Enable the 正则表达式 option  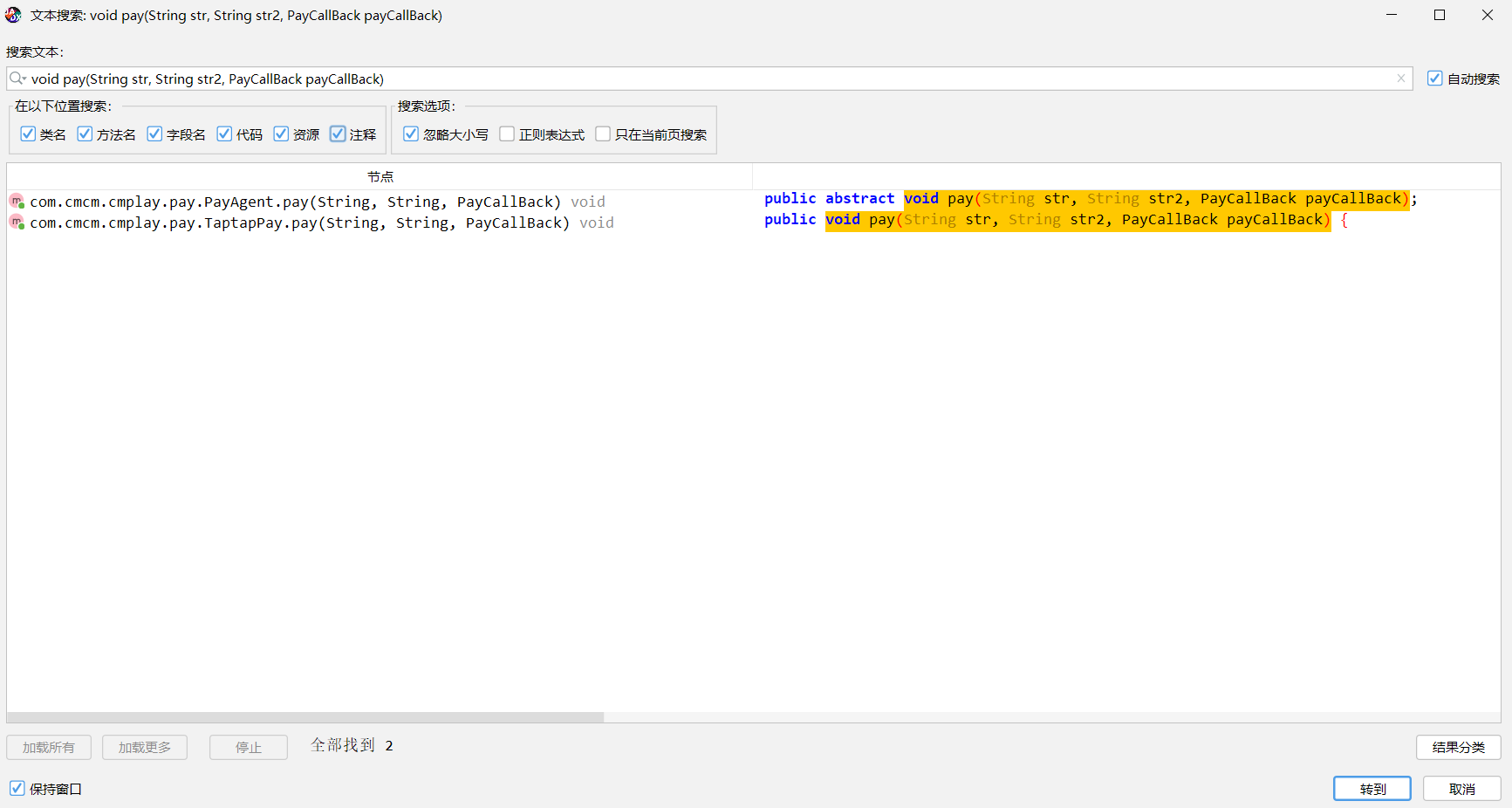pos(507,134)
